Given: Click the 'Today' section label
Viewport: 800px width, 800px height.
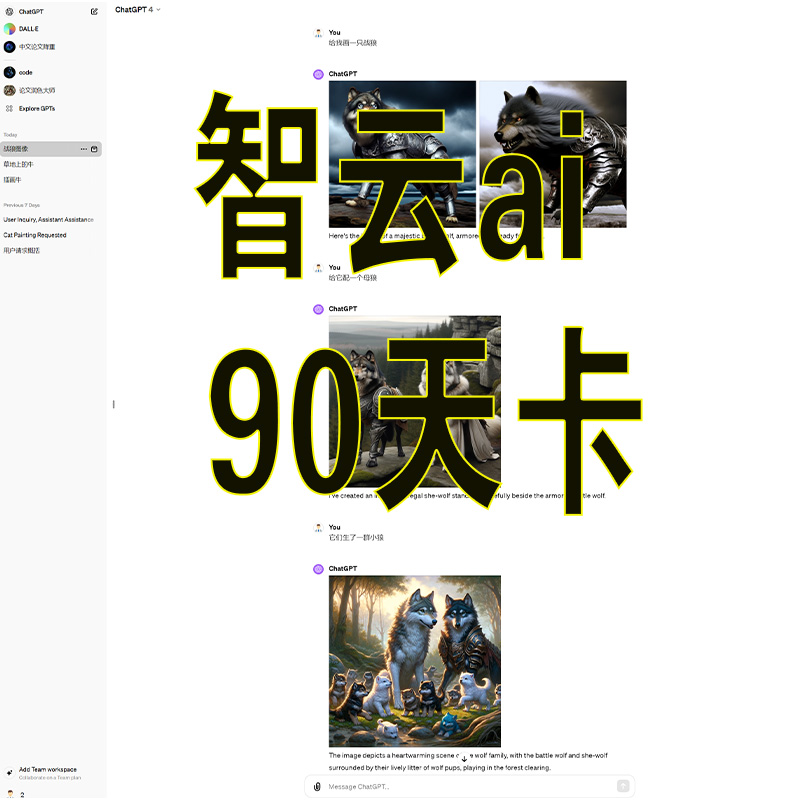Looking at the screenshot, I should point(10,135).
